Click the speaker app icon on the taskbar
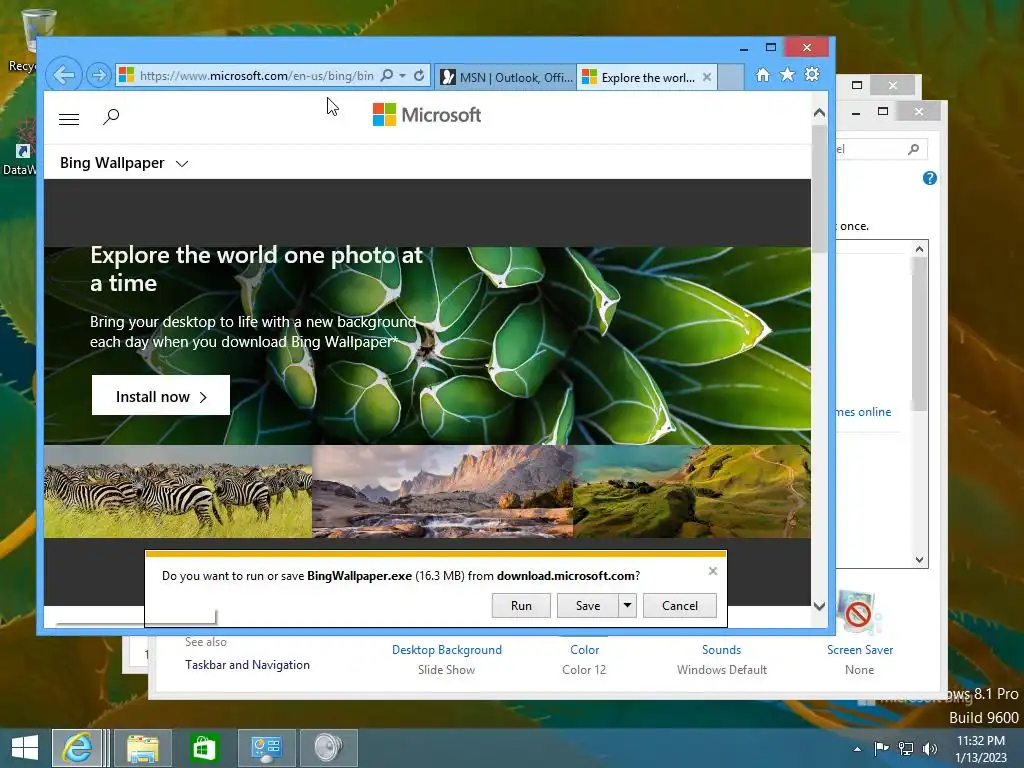 pyautogui.click(x=328, y=748)
